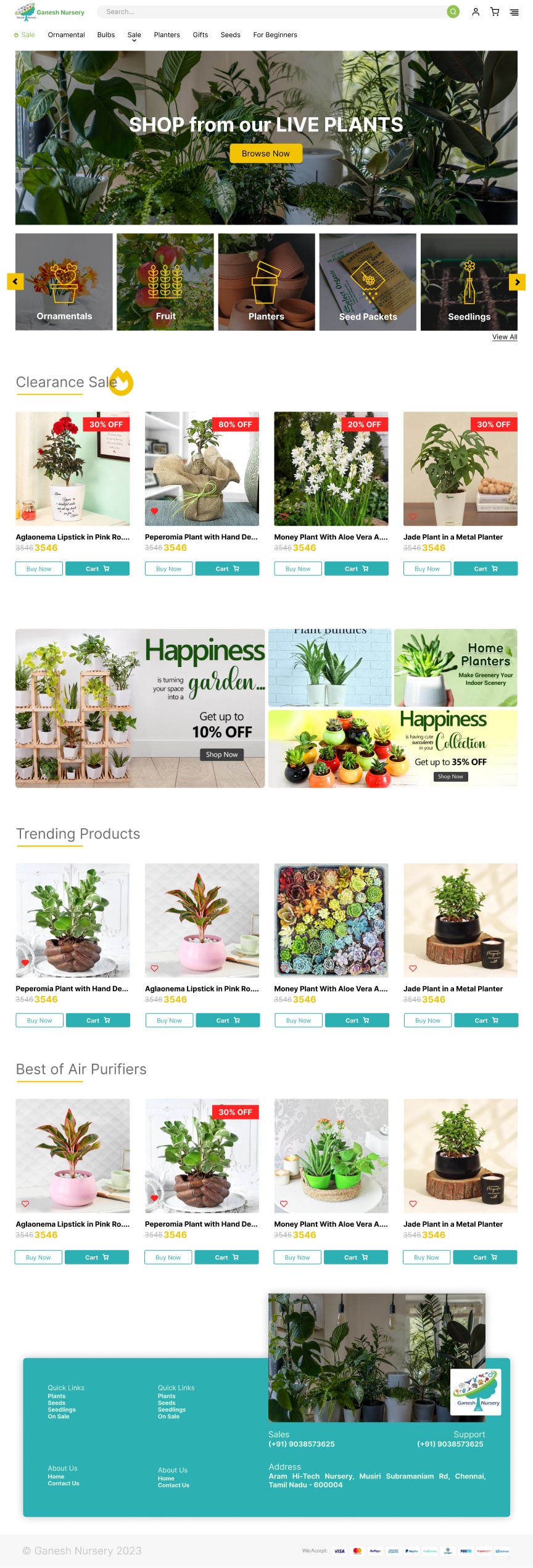Click Shop Now on 10% OFF banner

[x=221, y=755]
